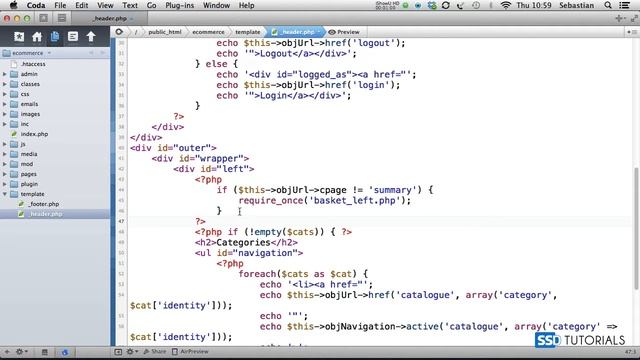Click the Time Machine menu bar icon
The image size is (640, 360).
tap(476, 5)
